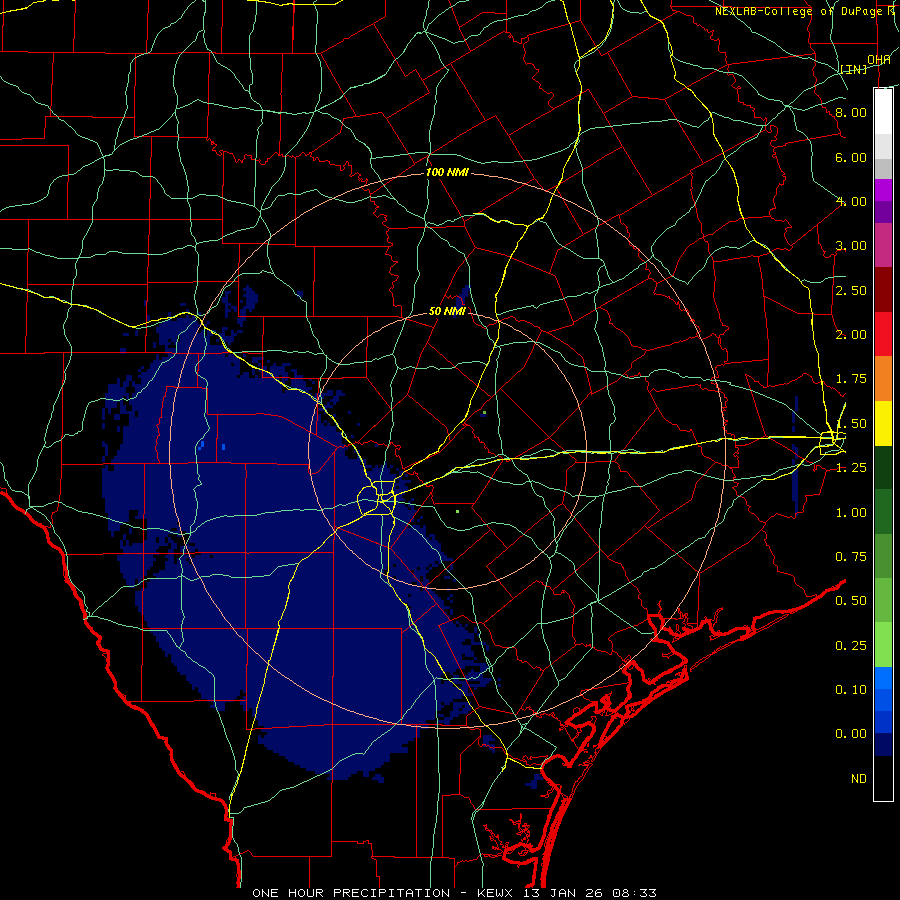Click the "0.00" legend value
Viewport: 900px width, 900px height.
click(851, 734)
